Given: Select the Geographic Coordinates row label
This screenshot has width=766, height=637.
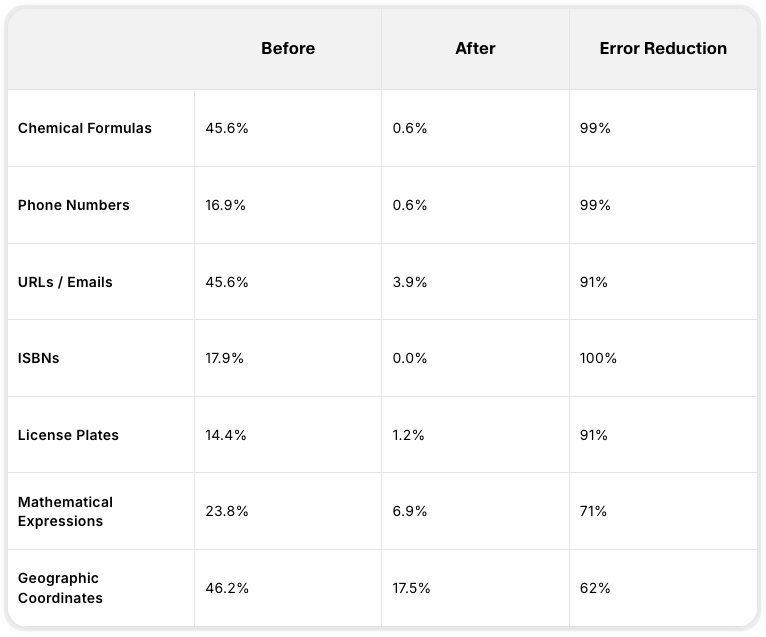Looking at the screenshot, I should point(60,588).
